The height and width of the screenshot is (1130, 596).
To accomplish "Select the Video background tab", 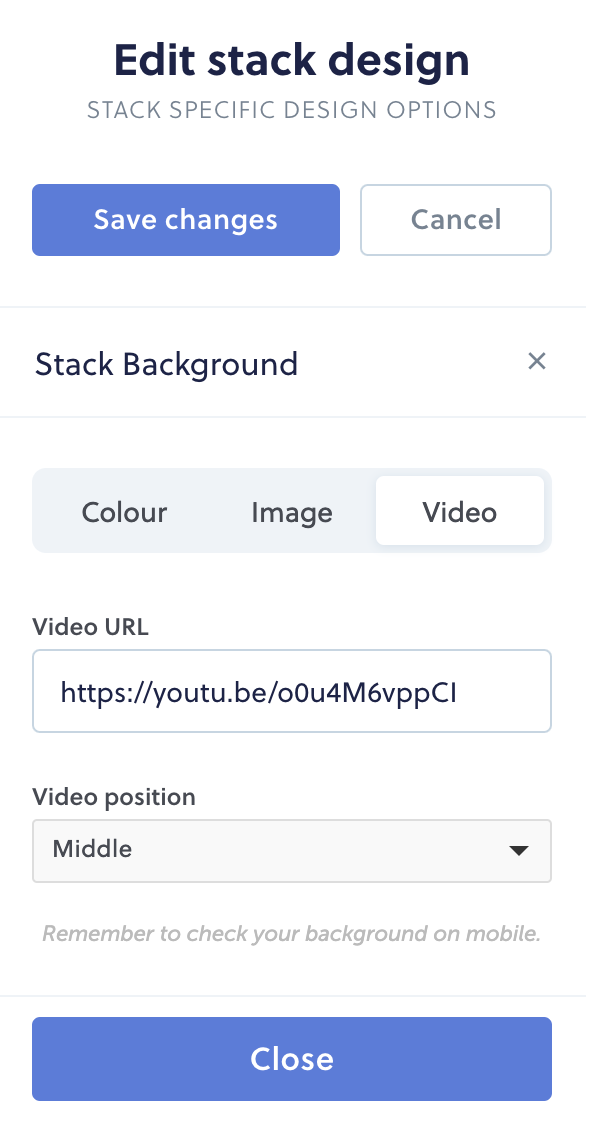I will (x=460, y=511).
